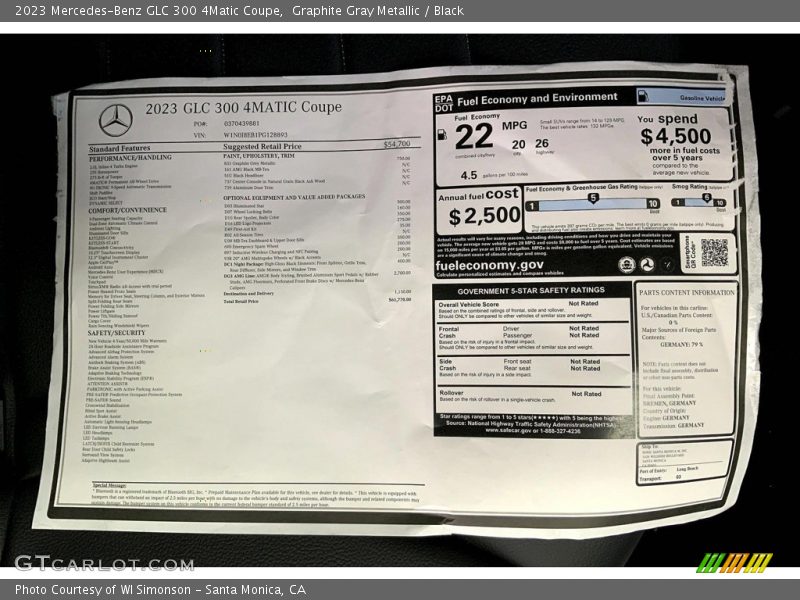Click the 'Rollover' Not Rated row
800x600 pixels.
tap(532, 396)
